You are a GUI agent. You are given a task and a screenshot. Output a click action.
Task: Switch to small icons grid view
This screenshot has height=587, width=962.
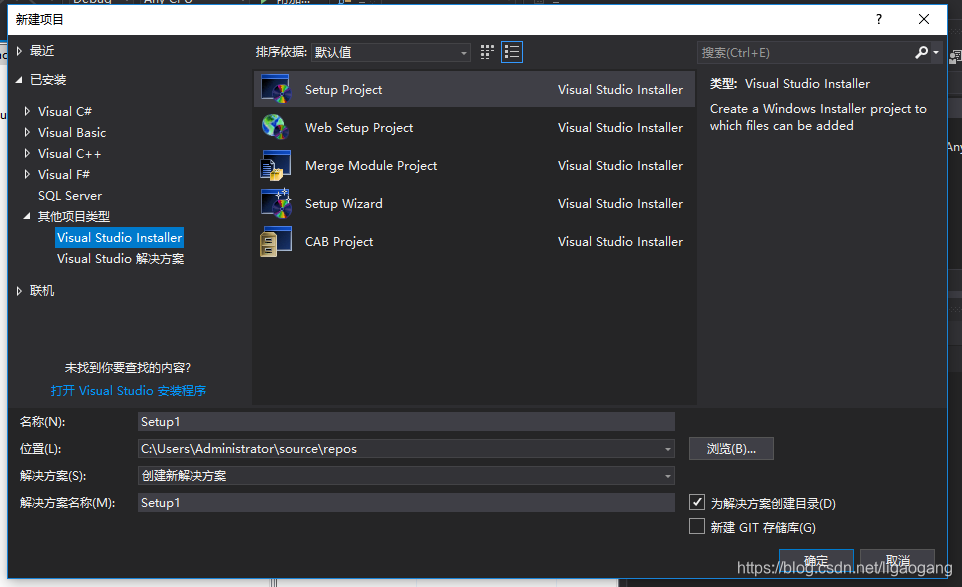(x=487, y=52)
